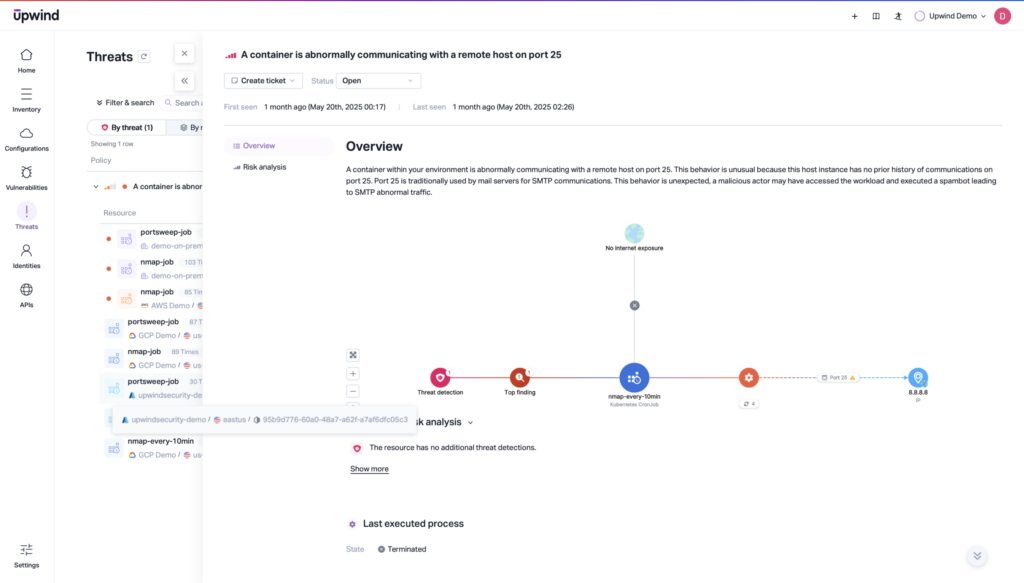Click the Resource column header
The height and width of the screenshot is (583, 1024).
tap(120, 213)
